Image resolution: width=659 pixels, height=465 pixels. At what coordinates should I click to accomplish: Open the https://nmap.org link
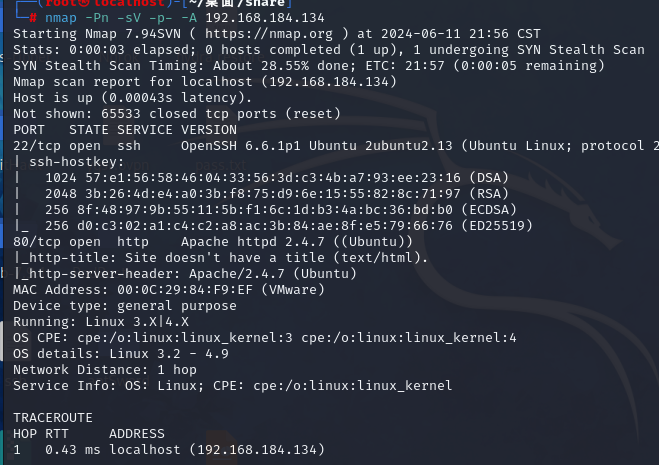tap(269, 34)
